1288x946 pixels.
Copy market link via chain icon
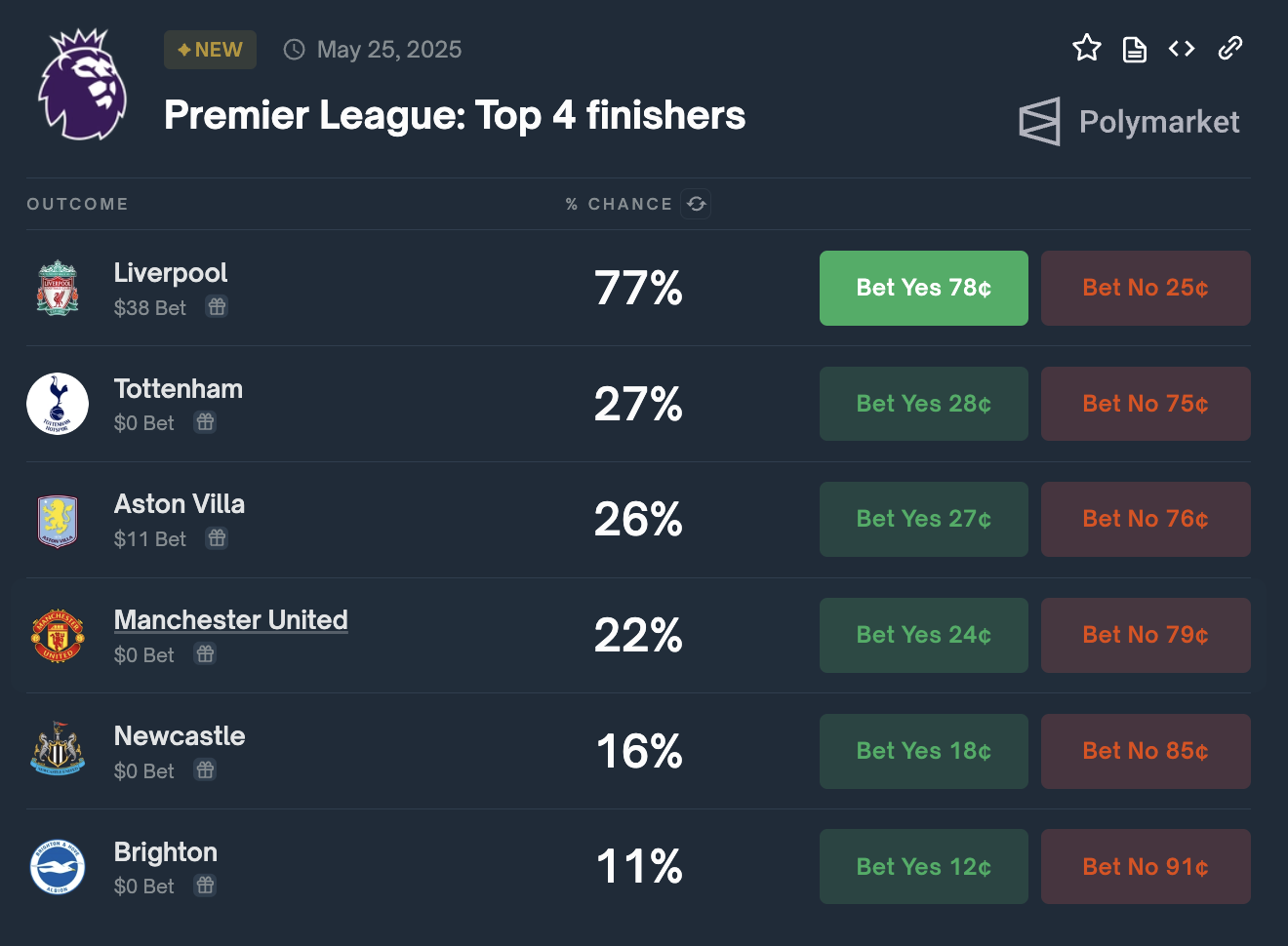[1230, 48]
